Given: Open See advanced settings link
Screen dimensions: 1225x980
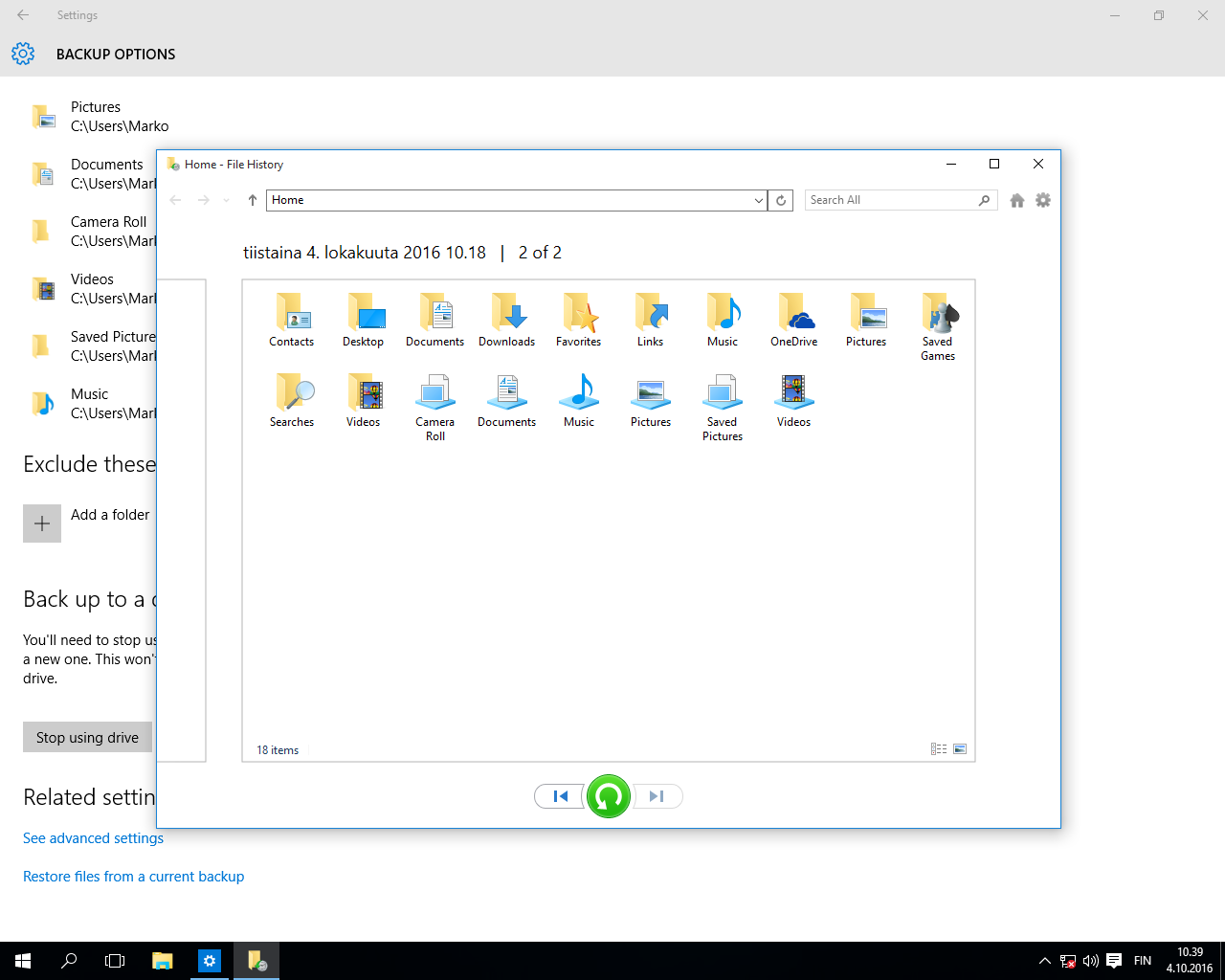Looking at the screenshot, I should 94,838.
